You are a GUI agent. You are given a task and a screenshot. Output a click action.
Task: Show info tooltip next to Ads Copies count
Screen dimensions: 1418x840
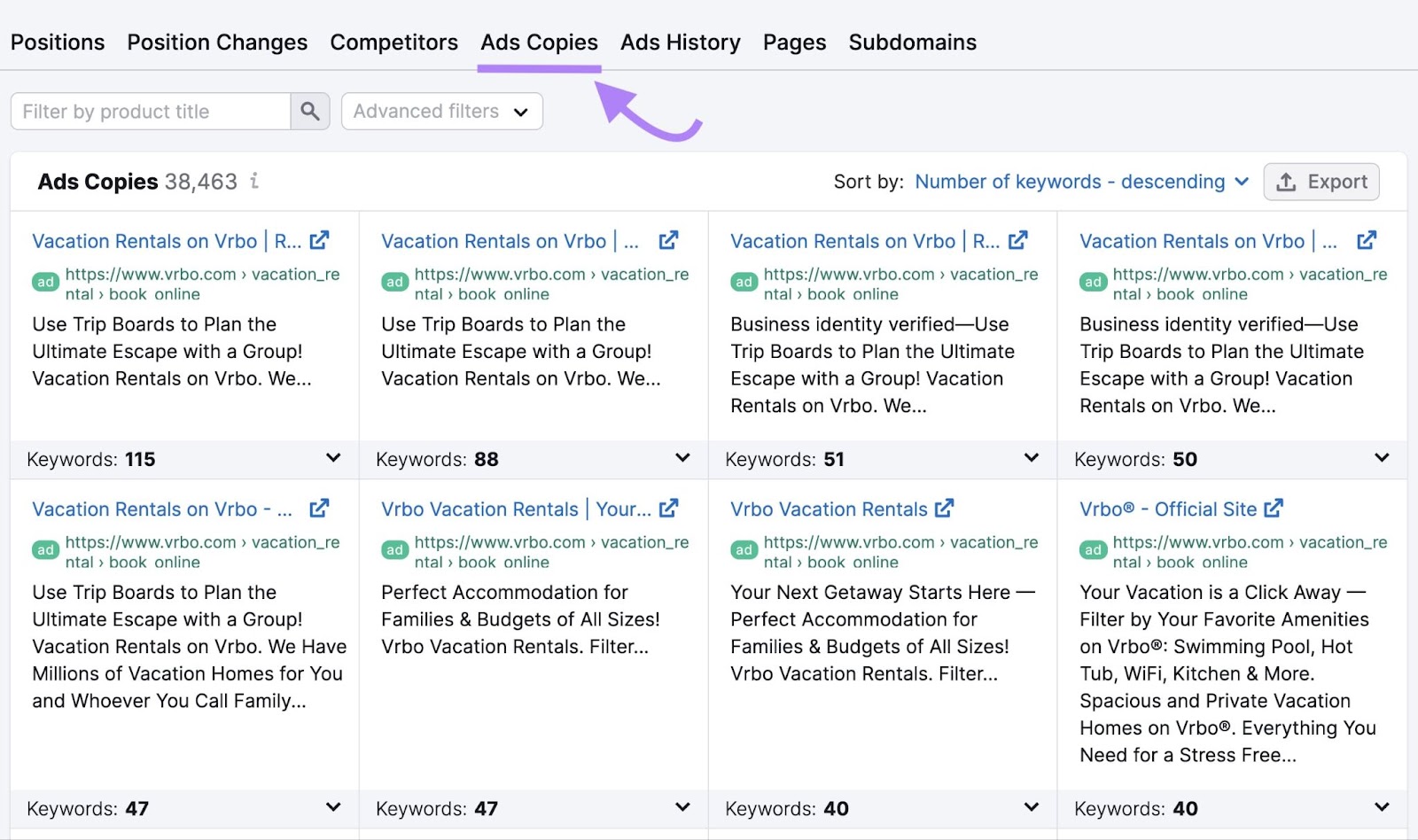(x=254, y=181)
